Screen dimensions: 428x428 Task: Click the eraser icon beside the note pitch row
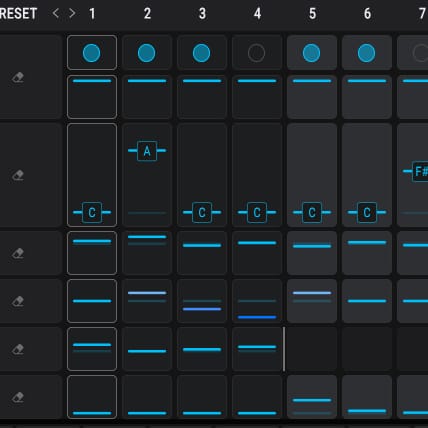18,175
